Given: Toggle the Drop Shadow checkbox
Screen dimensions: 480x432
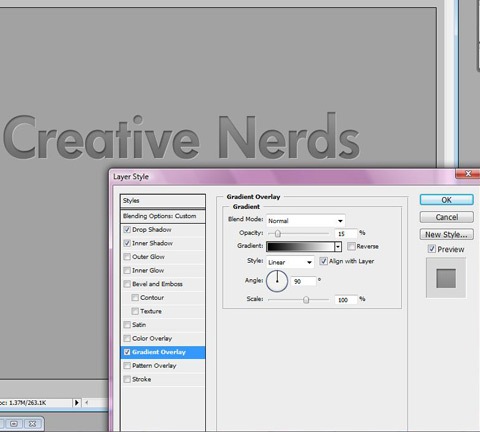Looking at the screenshot, I should pyautogui.click(x=127, y=230).
